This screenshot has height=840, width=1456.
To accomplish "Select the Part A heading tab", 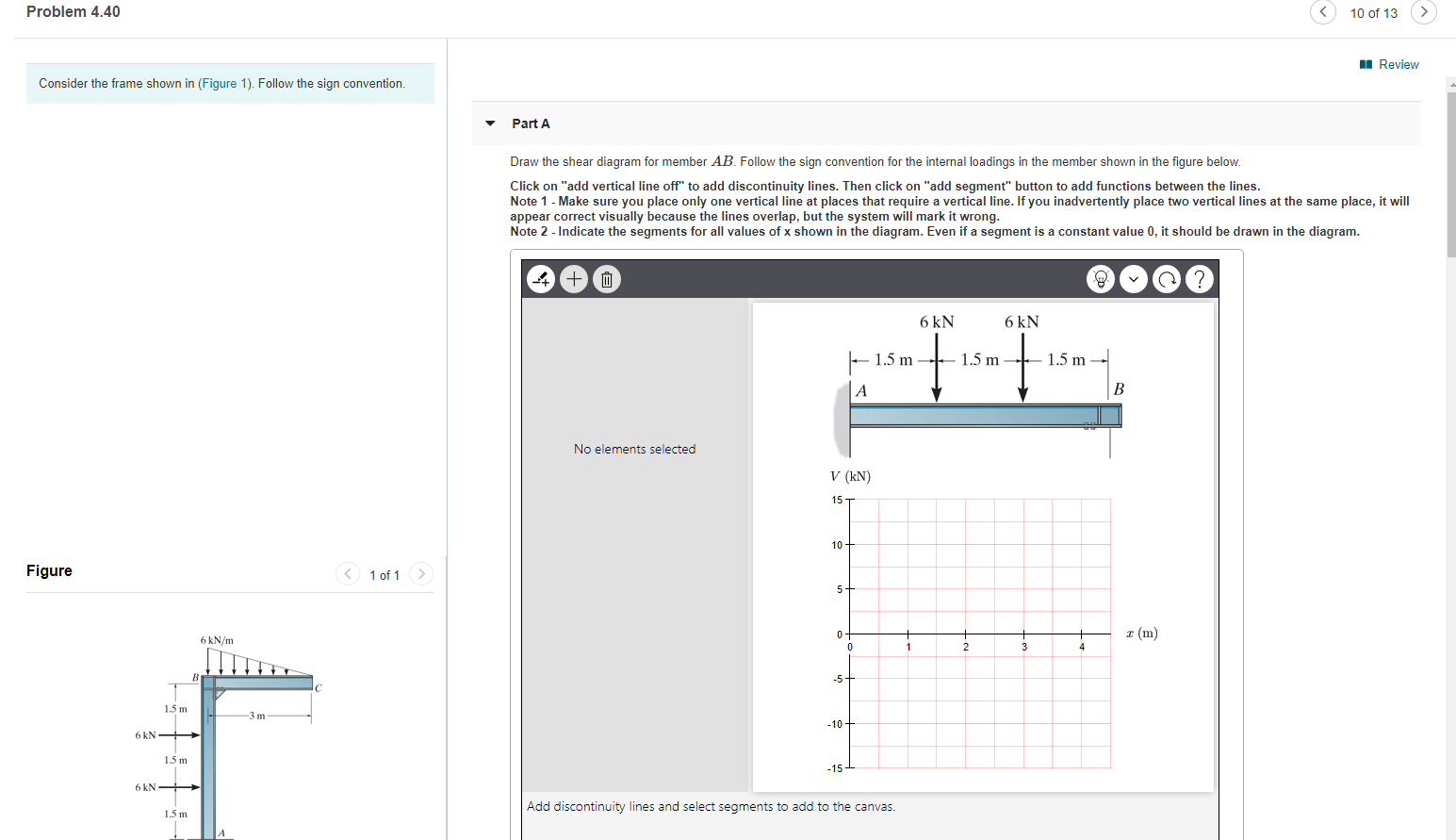I will click(x=531, y=123).
